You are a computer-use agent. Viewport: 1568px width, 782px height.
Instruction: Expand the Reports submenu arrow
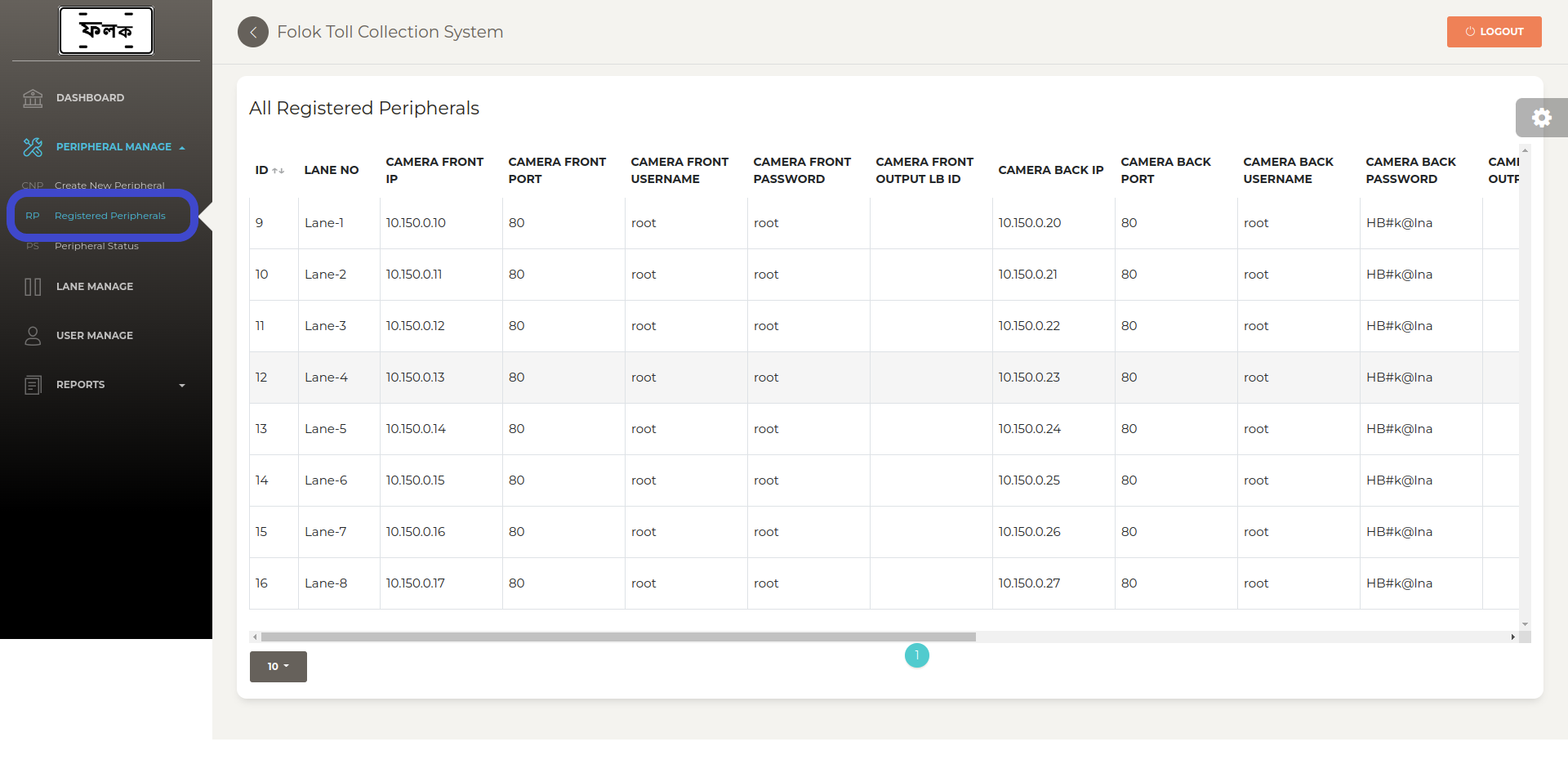182,386
